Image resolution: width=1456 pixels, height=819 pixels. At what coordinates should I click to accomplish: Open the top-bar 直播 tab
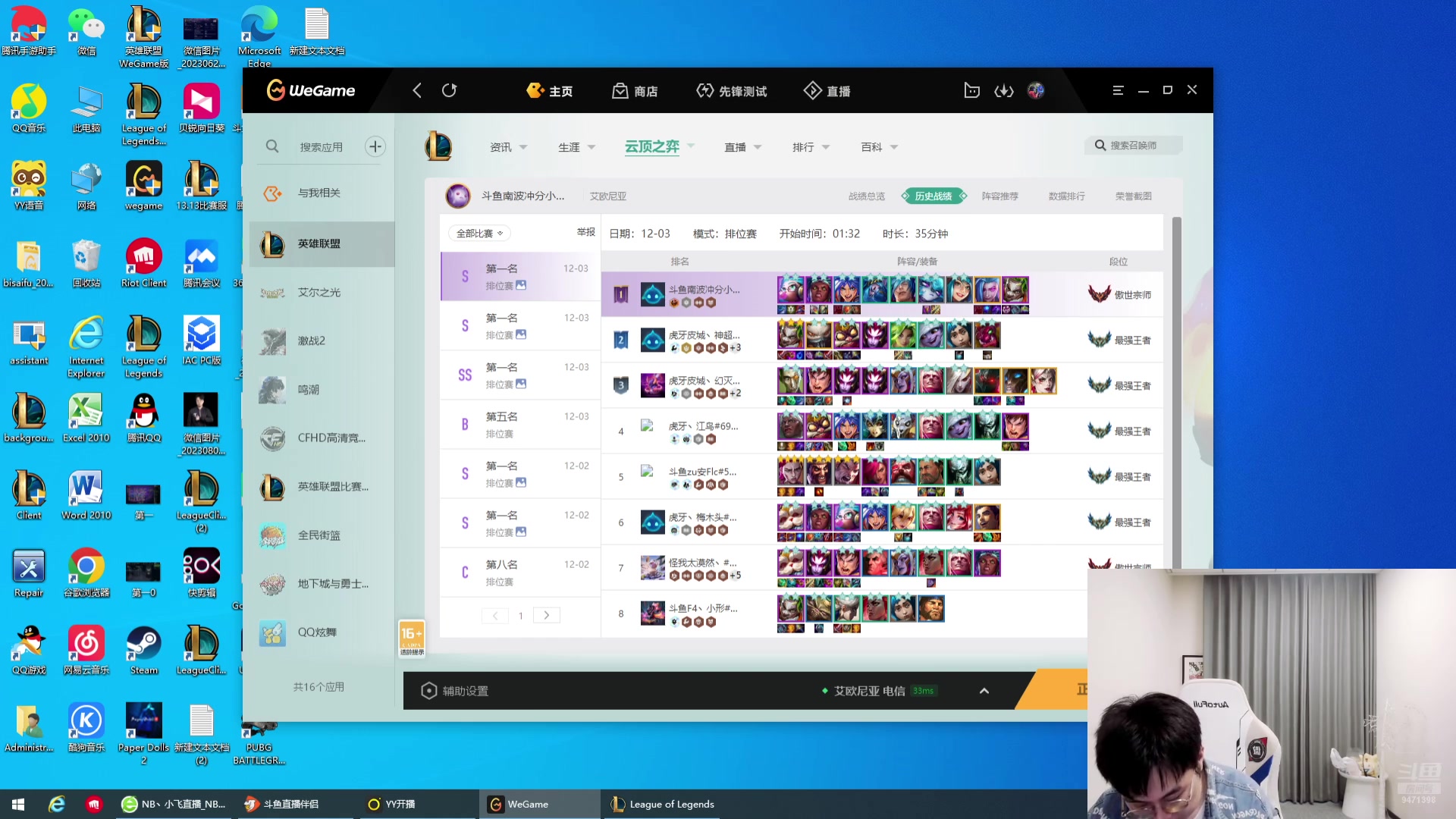pyautogui.click(x=827, y=91)
